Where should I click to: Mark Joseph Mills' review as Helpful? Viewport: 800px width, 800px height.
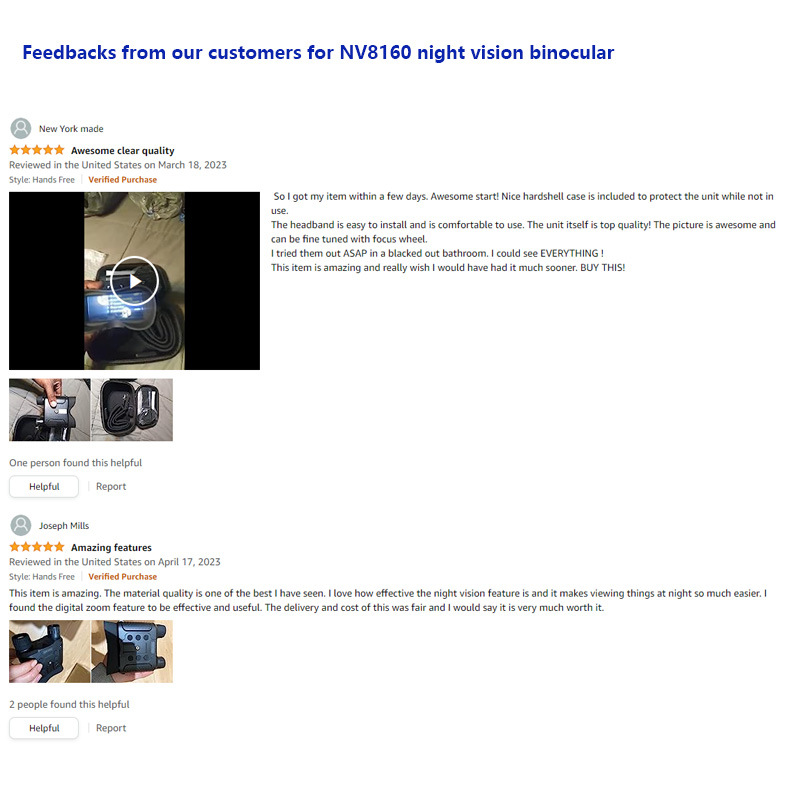pos(44,728)
